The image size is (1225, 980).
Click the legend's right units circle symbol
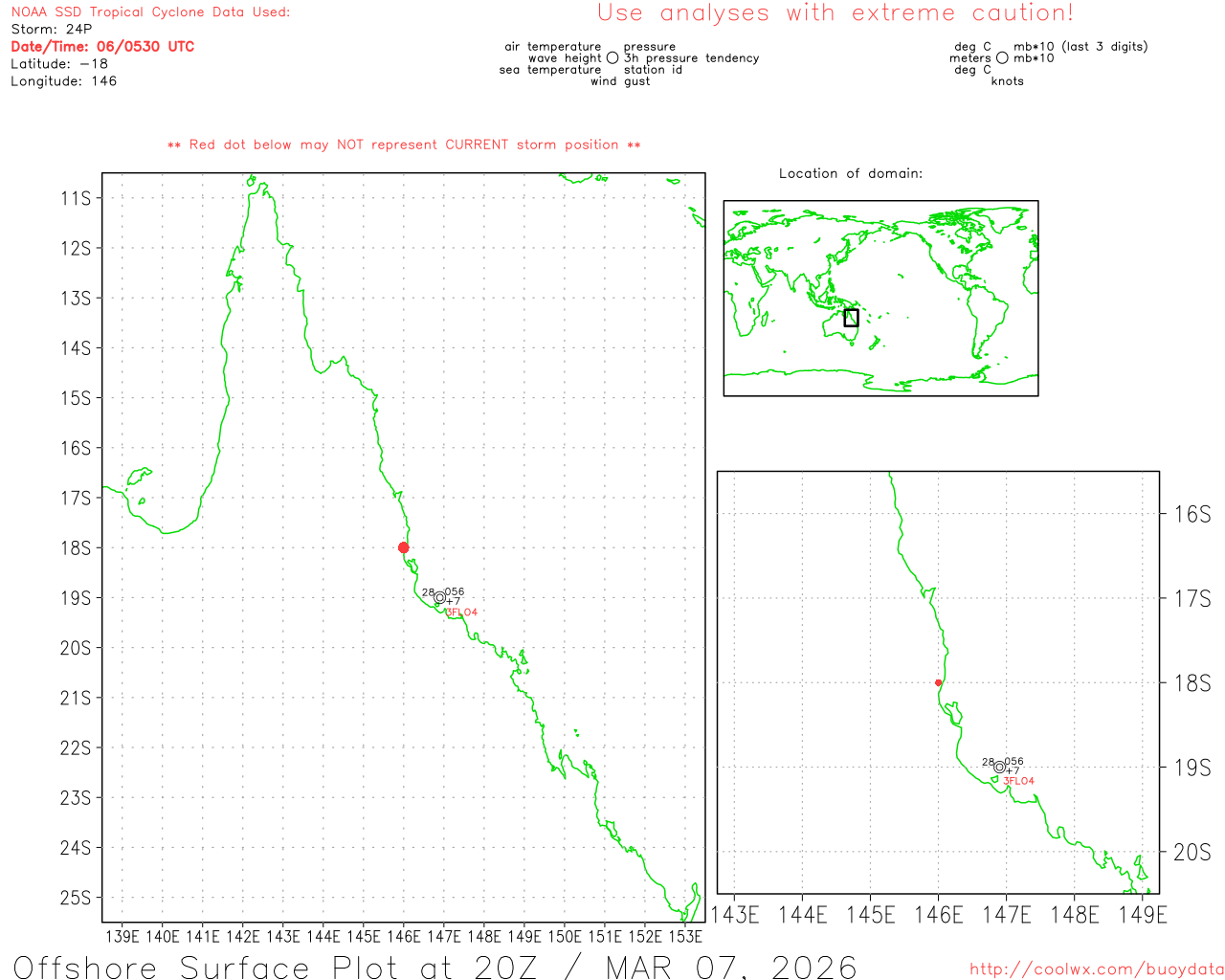point(1002,57)
